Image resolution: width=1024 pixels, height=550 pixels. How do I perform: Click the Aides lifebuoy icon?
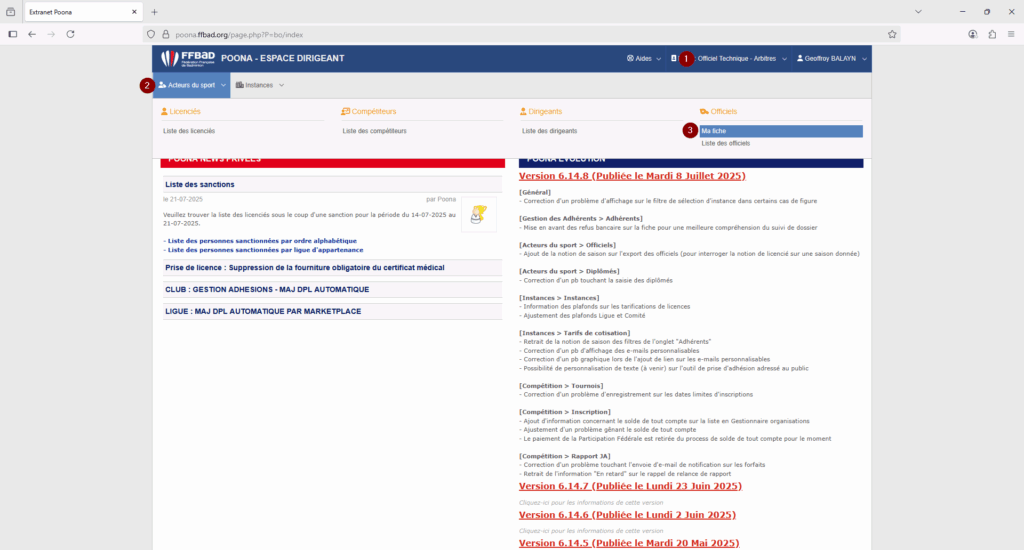(x=630, y=58)
